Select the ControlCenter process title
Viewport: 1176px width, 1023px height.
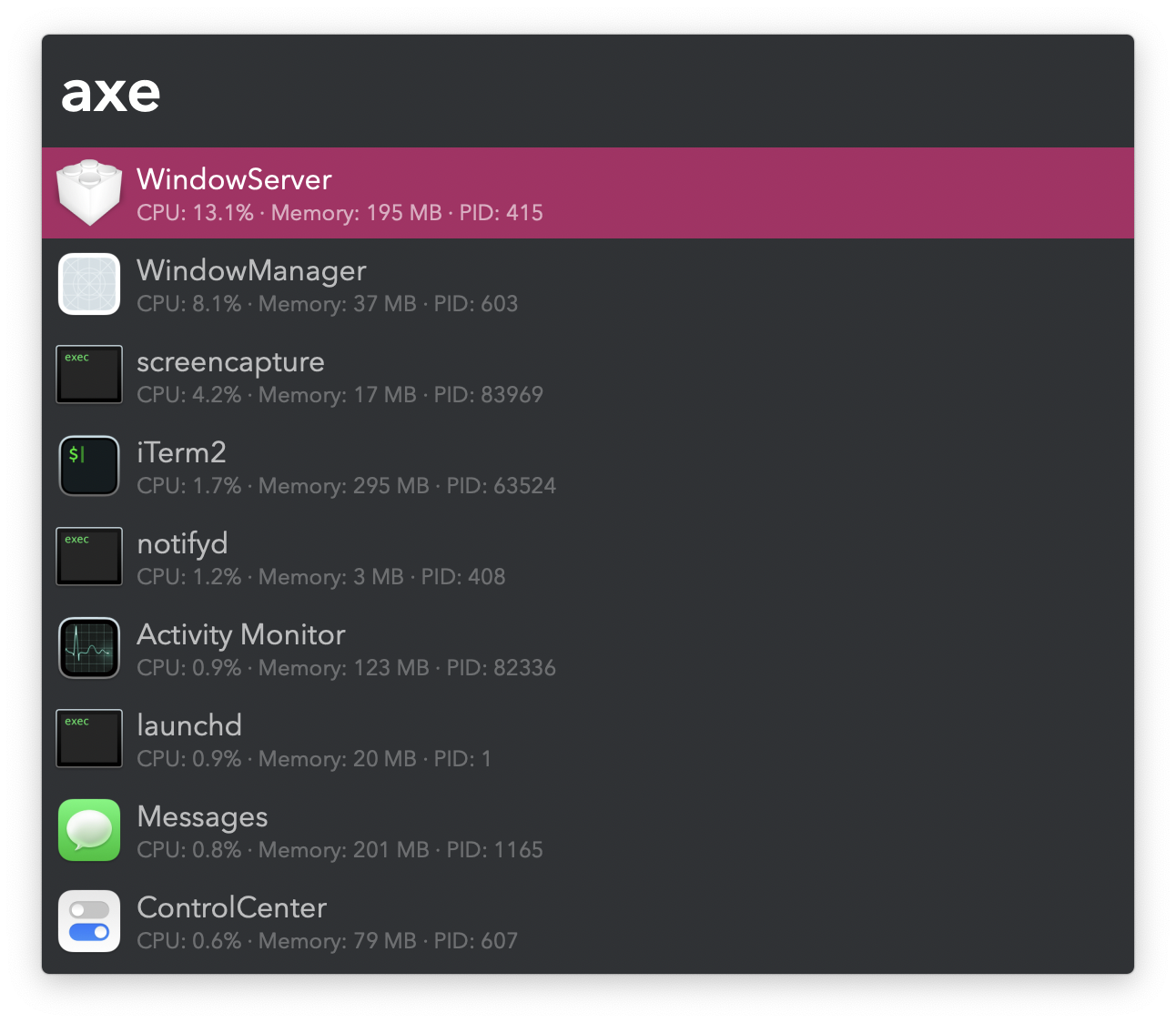click(231, 907)
